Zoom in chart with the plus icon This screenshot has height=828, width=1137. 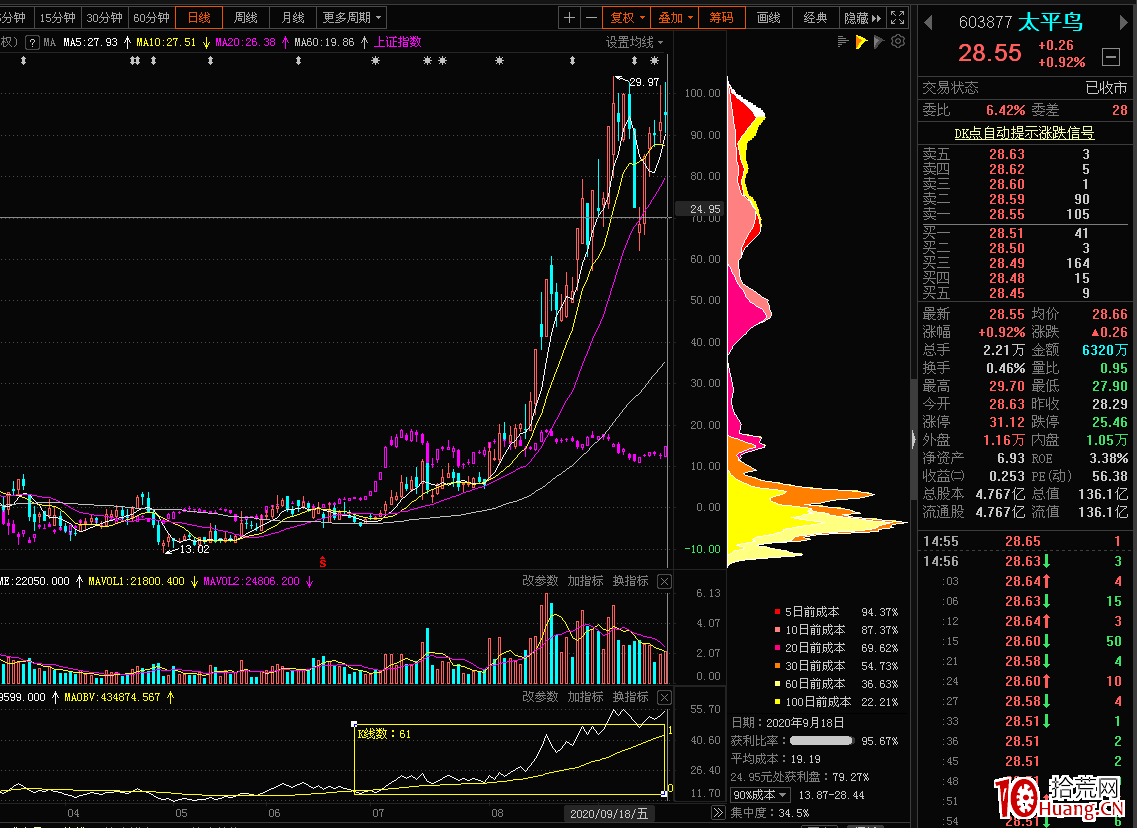point(569,17)
